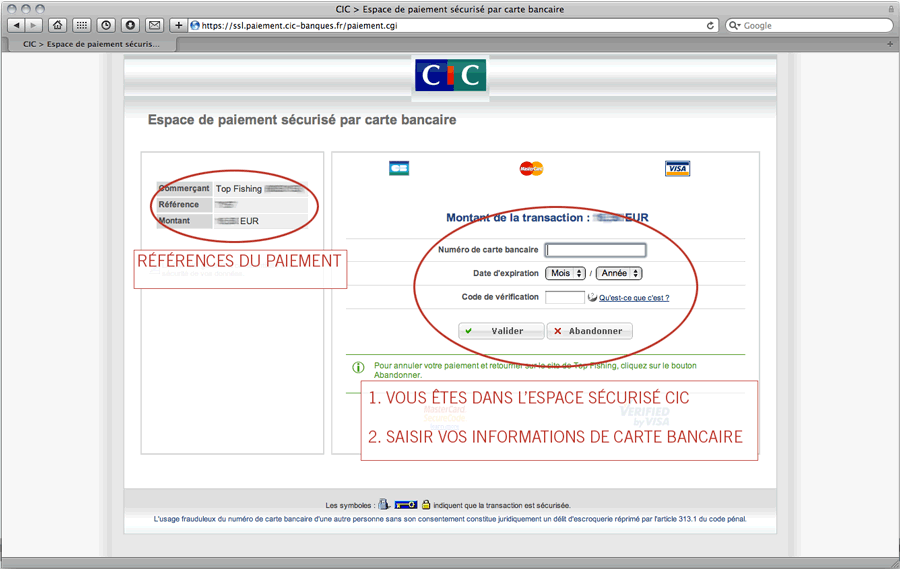Focus the Code de vérification field
The height and width of the screenshot is (569, 900).
click(x=565, y=297)
